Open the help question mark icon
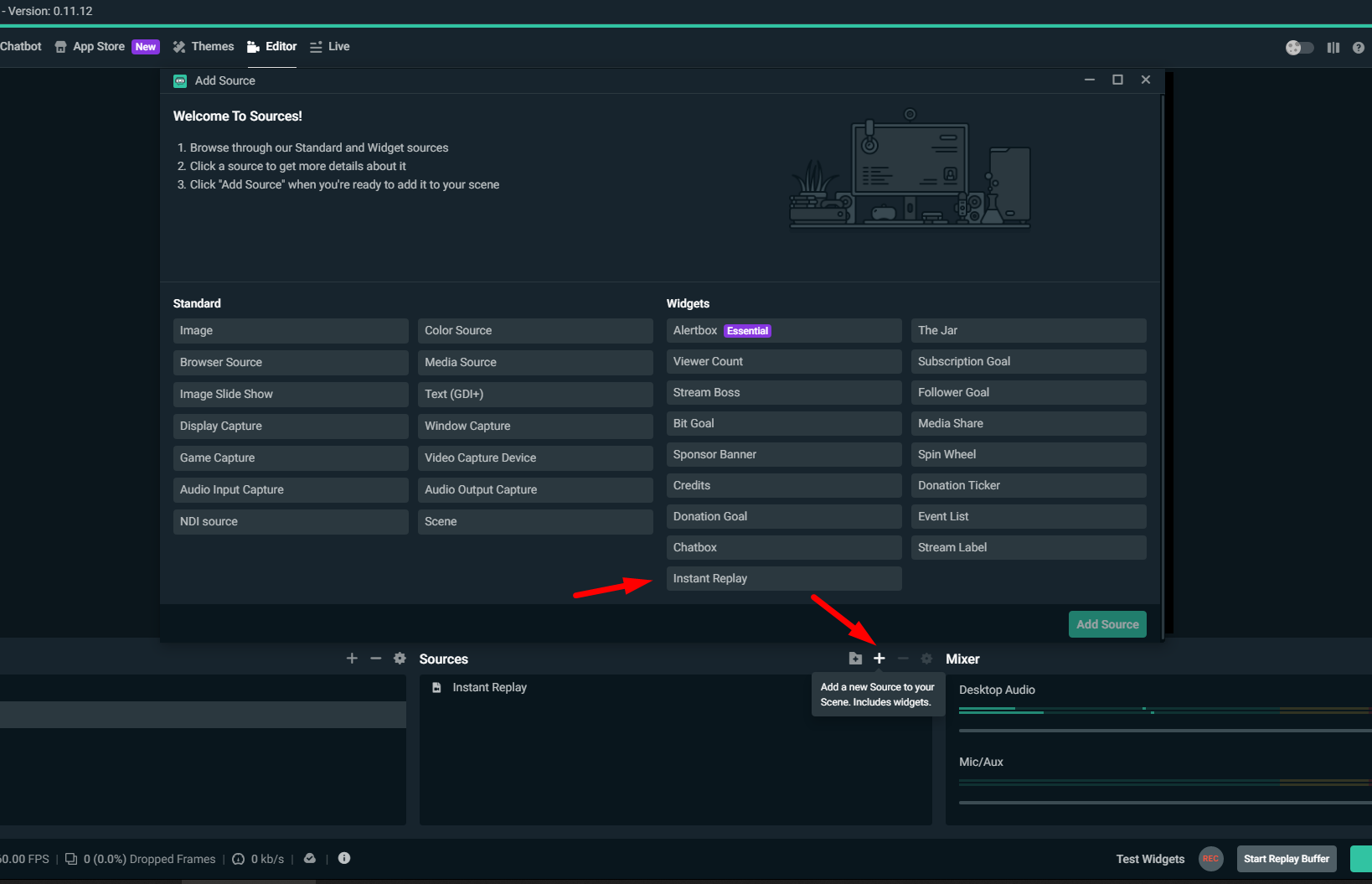This screenshot has height=884, width=1372. point(1359,48)
